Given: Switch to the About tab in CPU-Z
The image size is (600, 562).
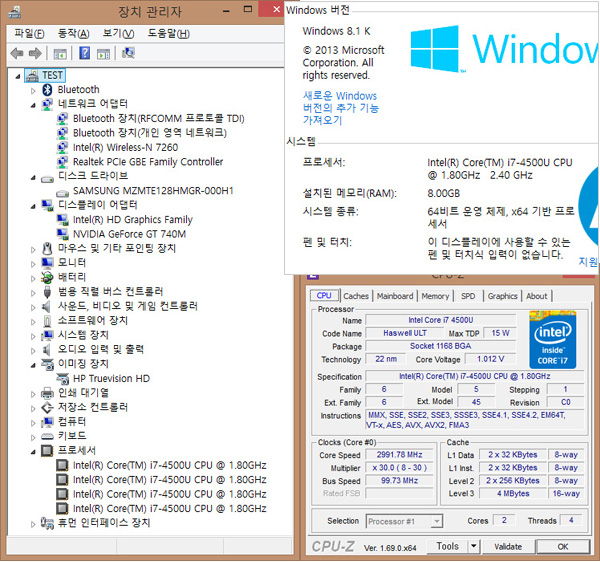Looking at the screenshot, I should [536, 296].
